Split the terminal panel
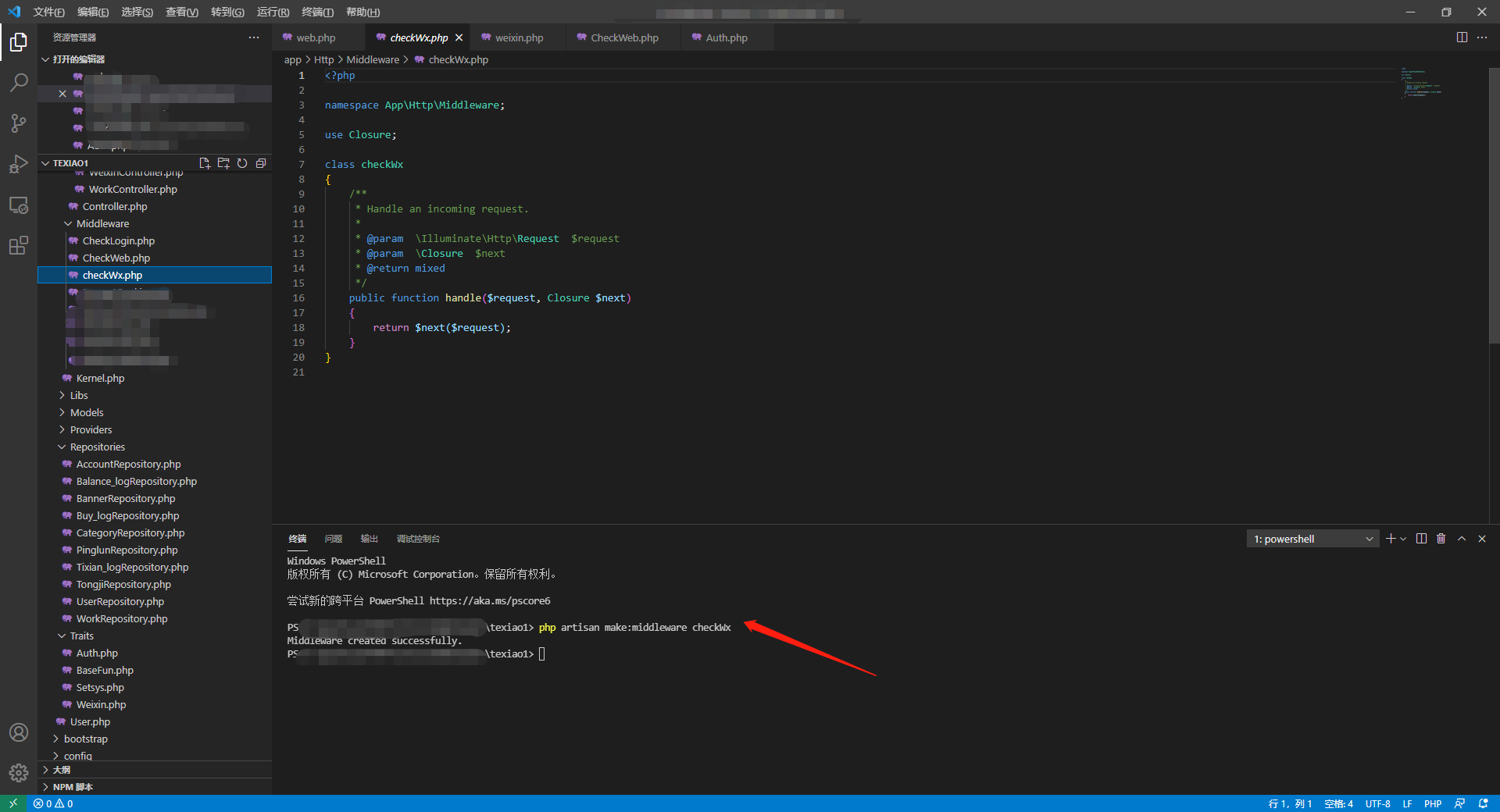The width and height of the screenshot is (1500, 812). [1421, 539]
